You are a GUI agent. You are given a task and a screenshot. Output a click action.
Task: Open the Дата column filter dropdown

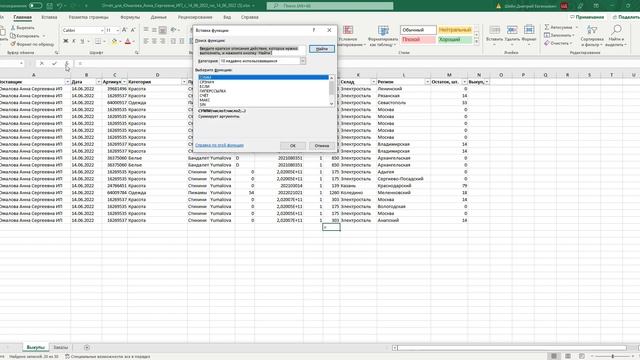pyautogui.click(x=98, y=82)
